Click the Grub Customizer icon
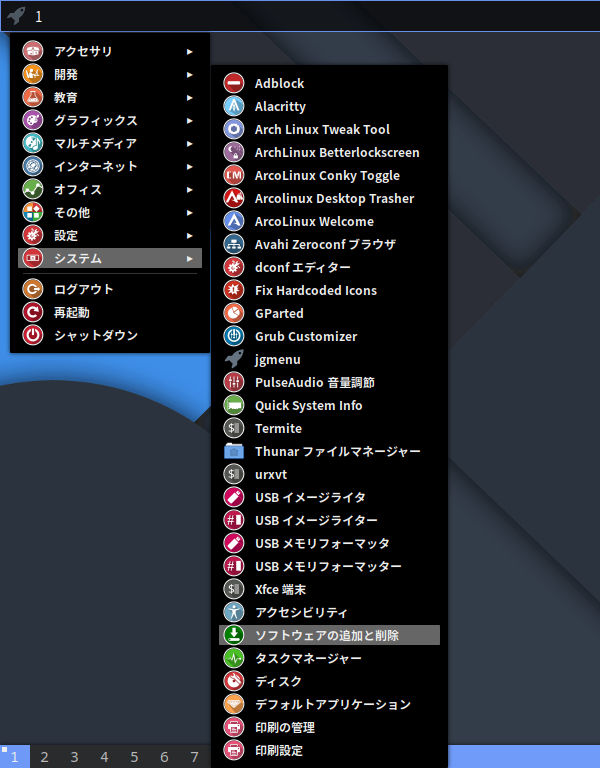This screenshot has height=768, width=600. [234, 336]
